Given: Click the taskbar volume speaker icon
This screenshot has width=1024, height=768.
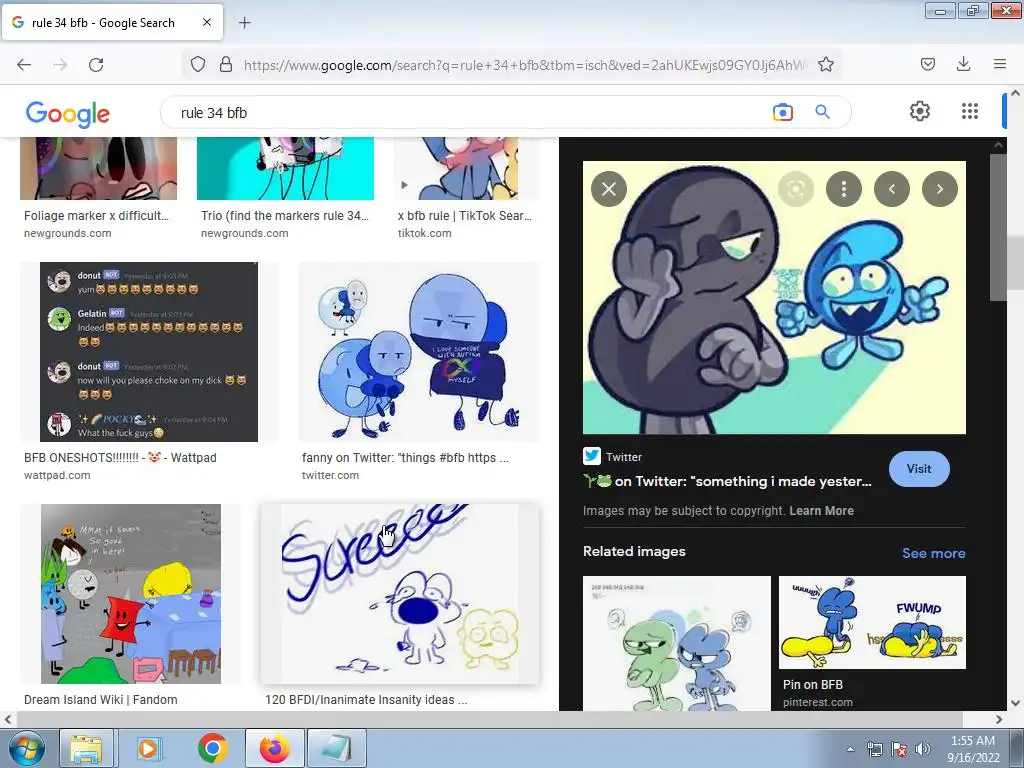Looking at the screenshot, I should pos(923,750).
